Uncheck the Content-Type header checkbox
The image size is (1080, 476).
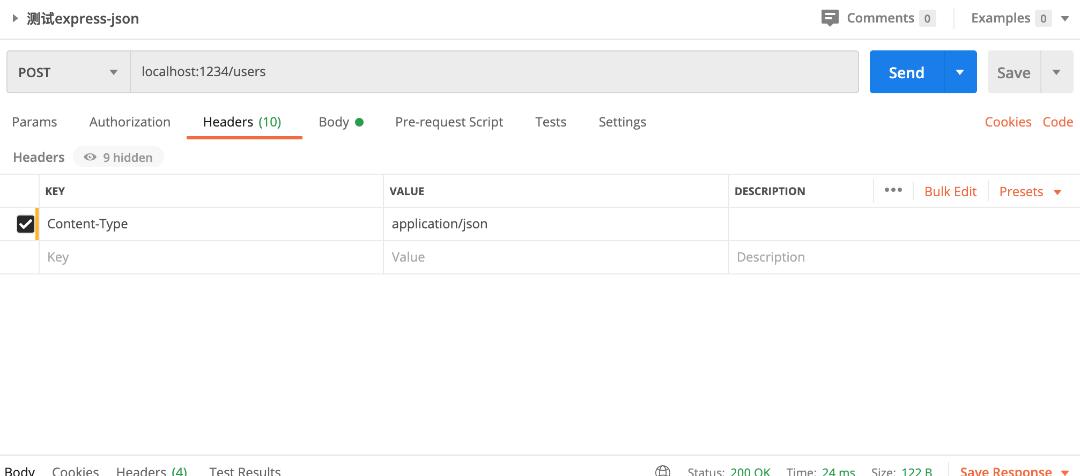(x=26, y=224)
